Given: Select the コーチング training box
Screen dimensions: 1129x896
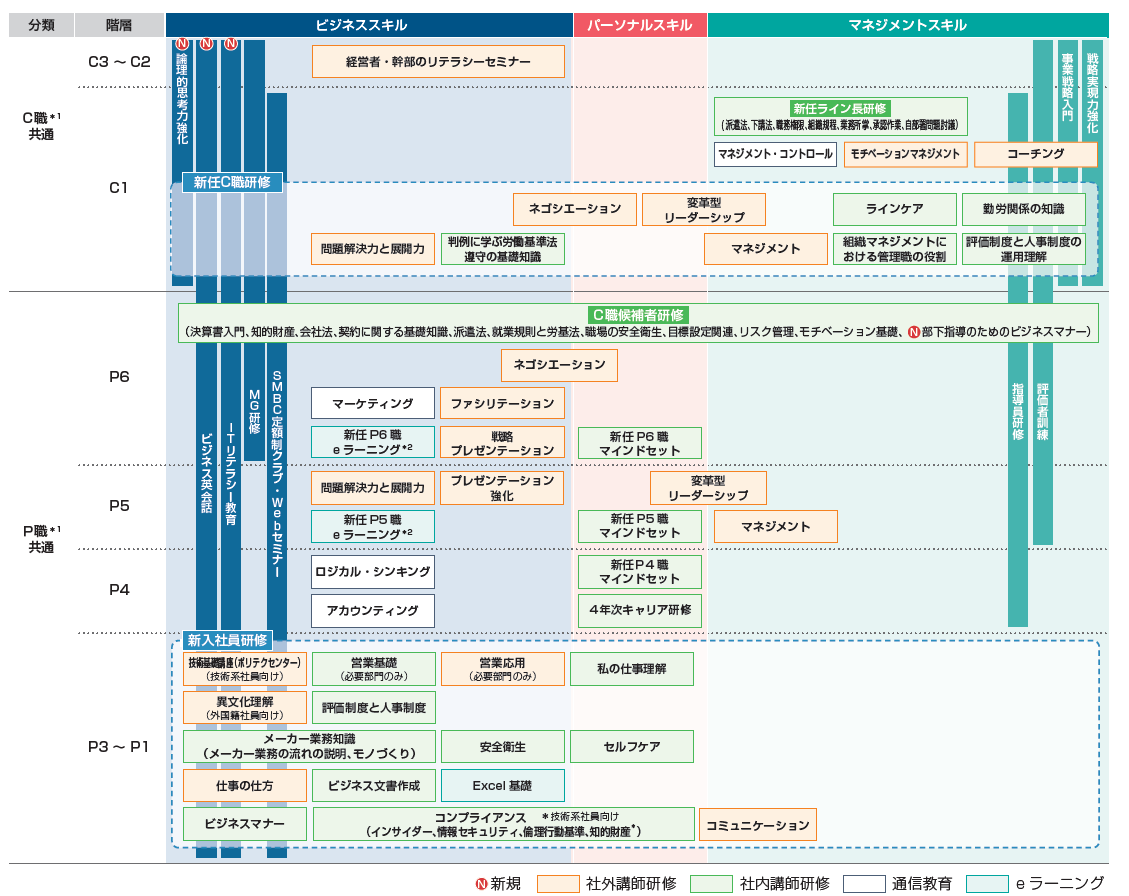Looking at the screenshot, I should [1035, 154].
